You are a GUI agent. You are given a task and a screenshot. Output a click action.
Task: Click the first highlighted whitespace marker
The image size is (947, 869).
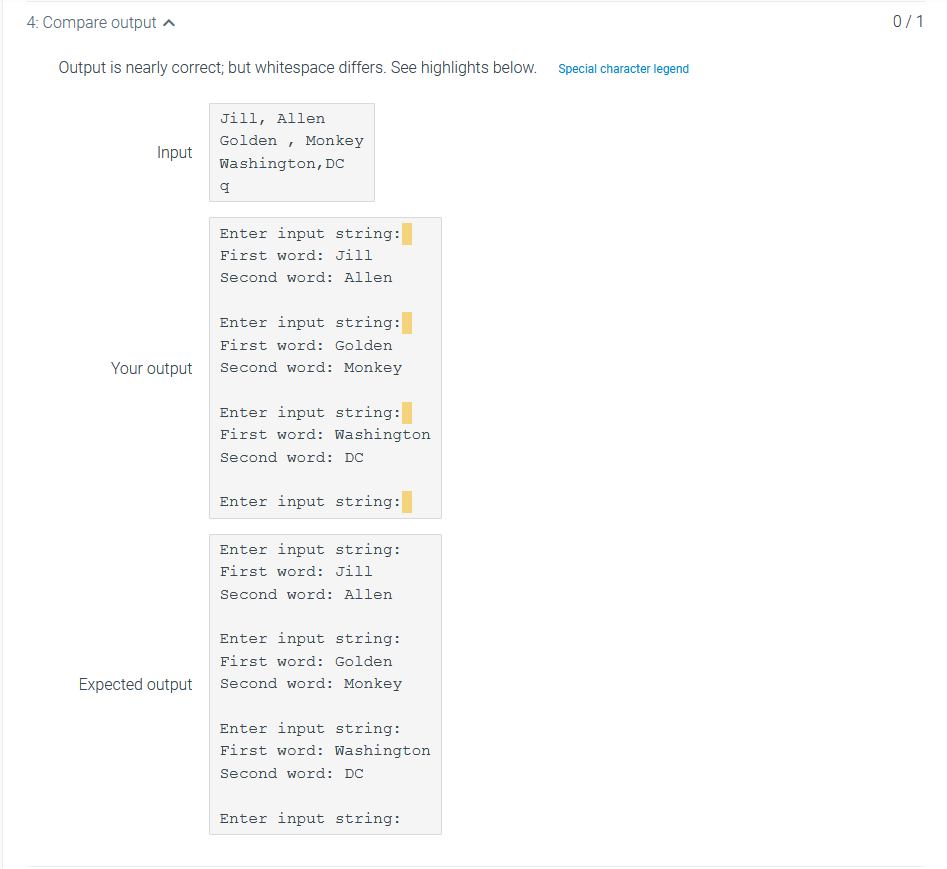[407, 233]
